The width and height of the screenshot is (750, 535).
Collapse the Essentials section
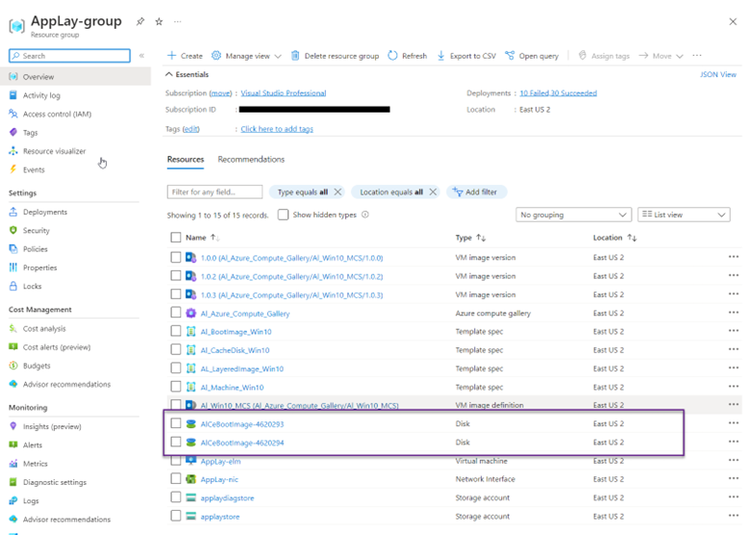tap(187, 74)
